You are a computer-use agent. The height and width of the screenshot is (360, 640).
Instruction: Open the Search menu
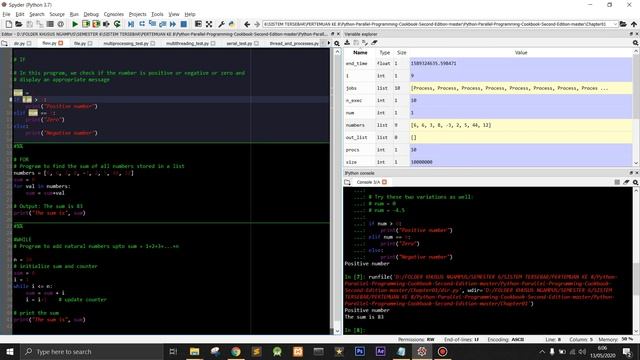[x=37, y=14]
